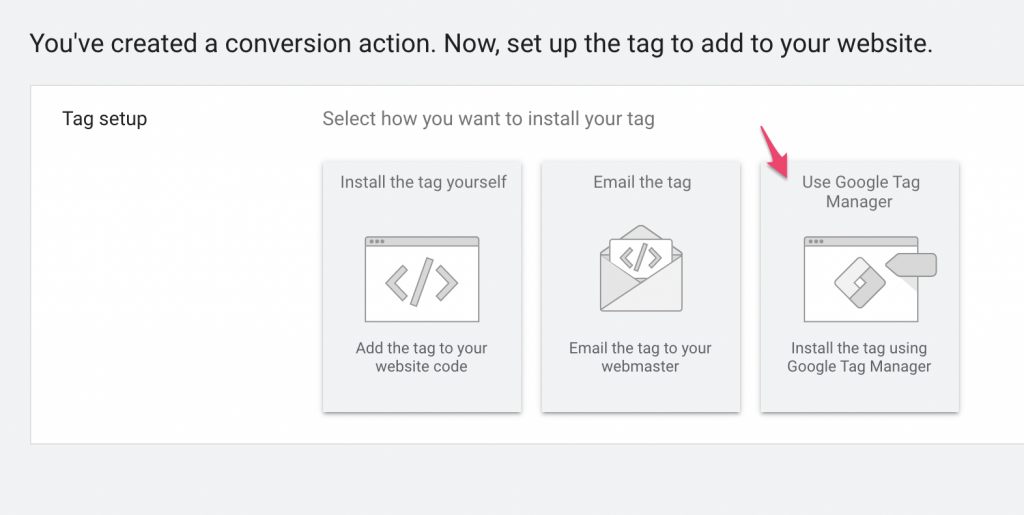This screenshot has width=1024, height=515.
Task: Click "Select how you want to install your tag"
Action: 488,119
